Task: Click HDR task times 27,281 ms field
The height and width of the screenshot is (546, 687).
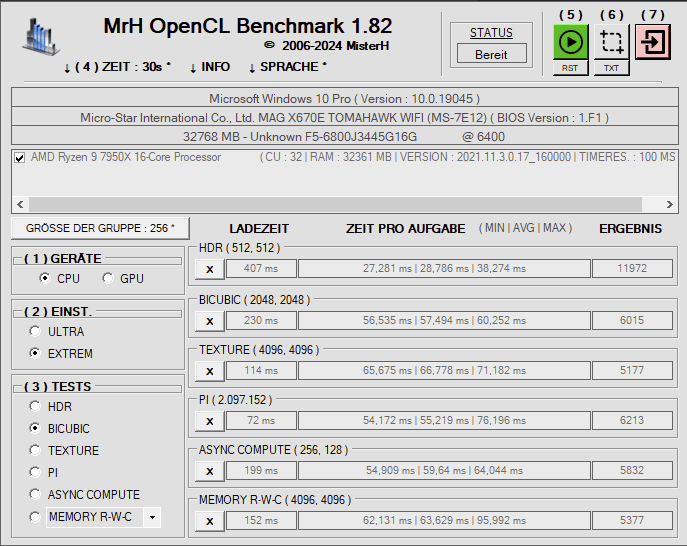Action: click(x=444, y=268)
